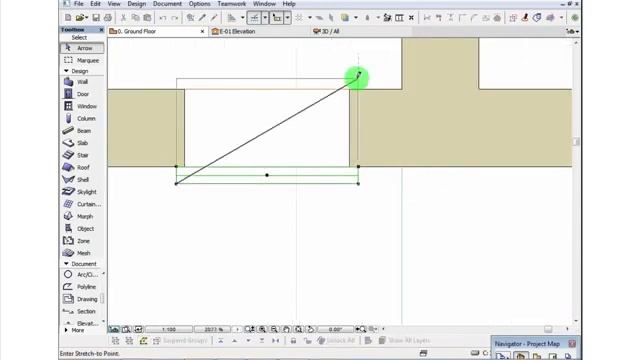Open dropdown arrow beside snap guides toggle
This screenshot has height=360, width=640.
point(287,18)
